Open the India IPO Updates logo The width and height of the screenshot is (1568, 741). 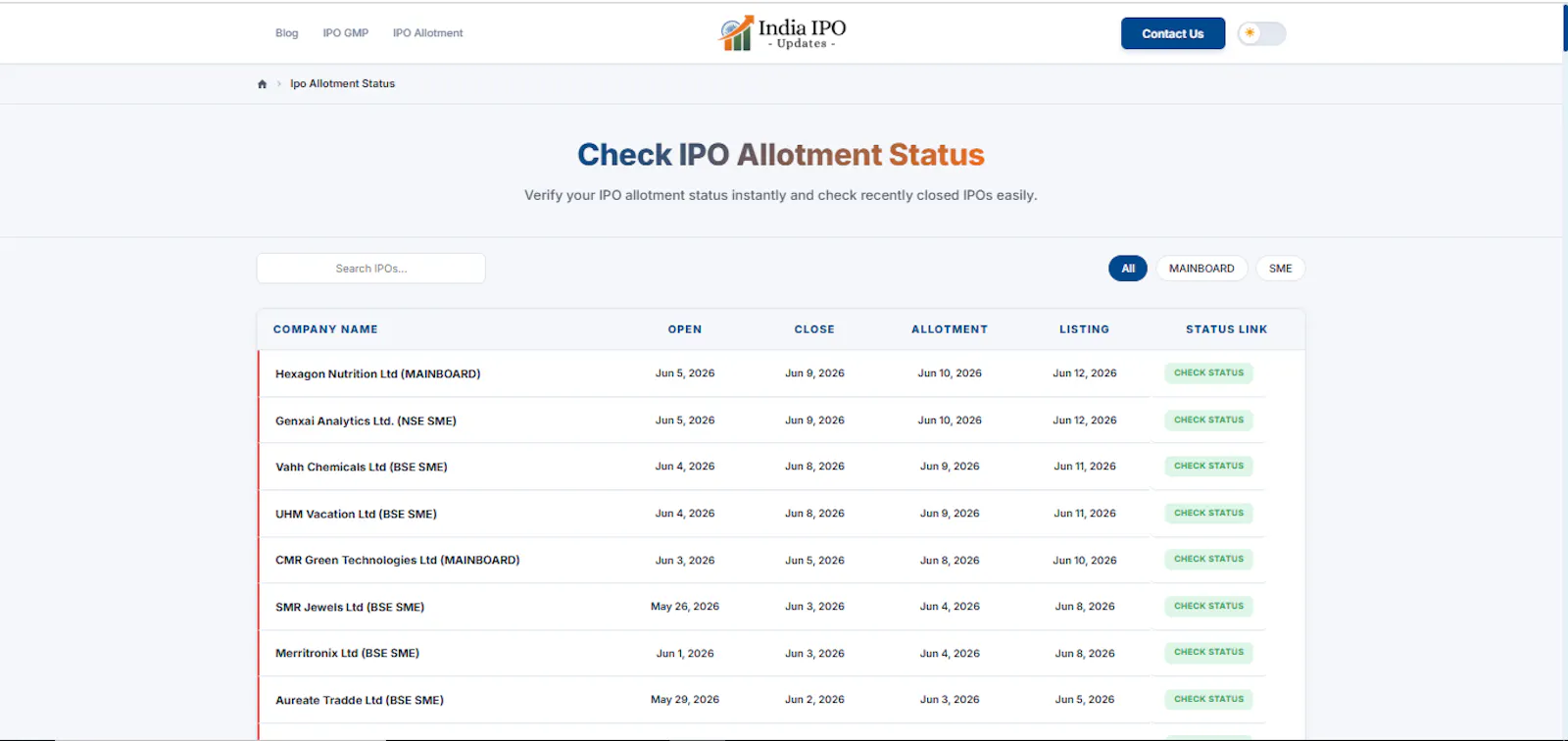coord(782,33)
